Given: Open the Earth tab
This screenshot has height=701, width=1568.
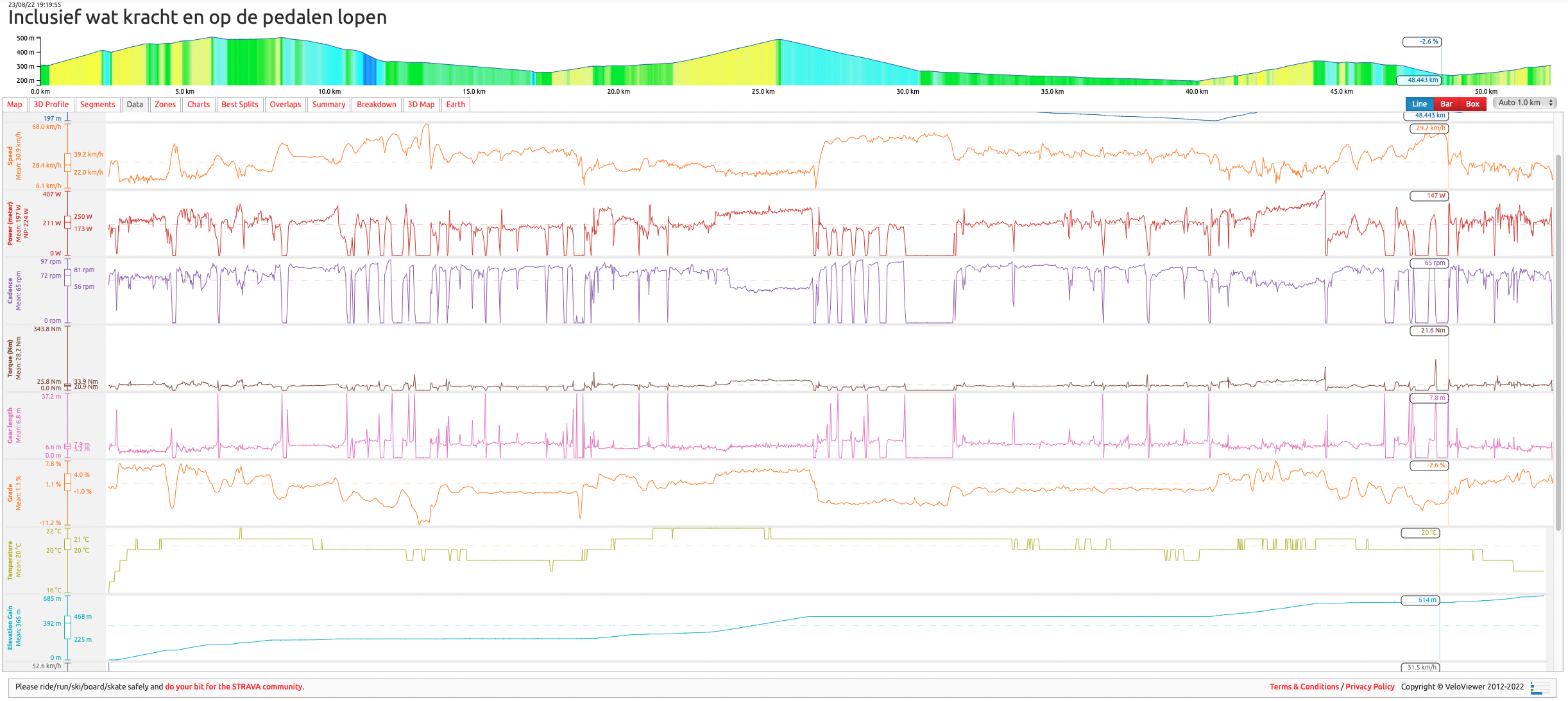Looking at the screenshot, I should click(456, 105).
